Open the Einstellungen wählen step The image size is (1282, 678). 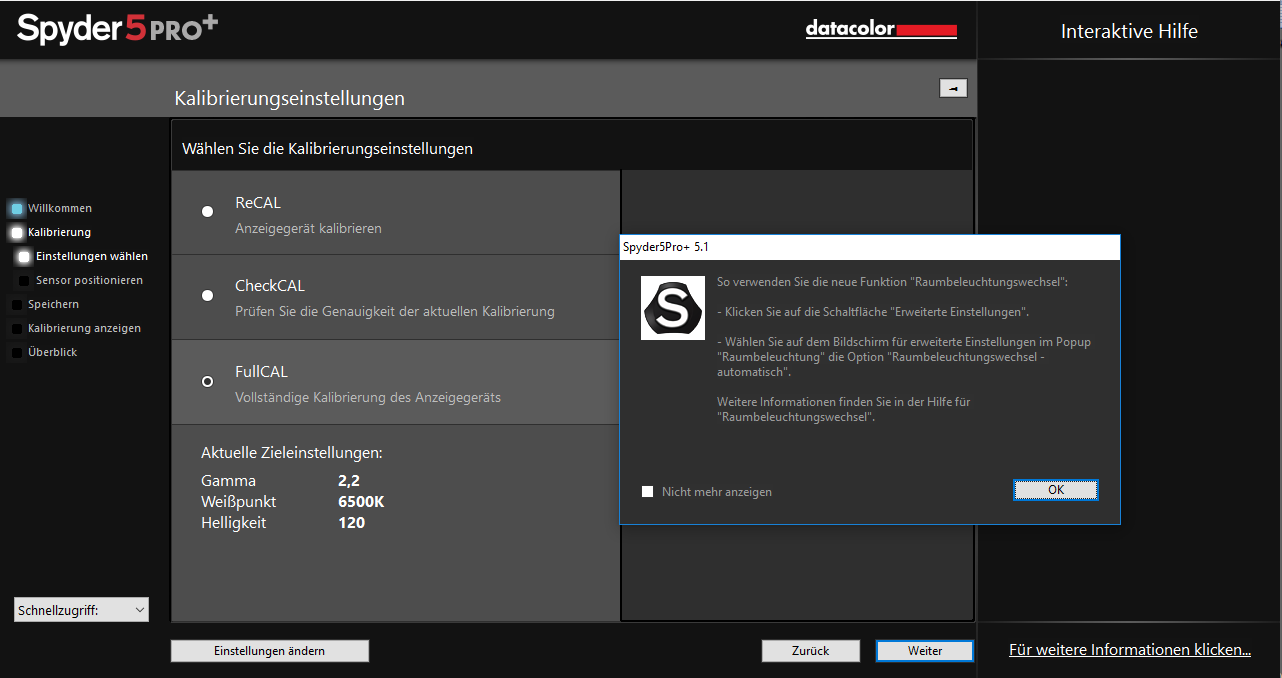(x=92, y=257)
